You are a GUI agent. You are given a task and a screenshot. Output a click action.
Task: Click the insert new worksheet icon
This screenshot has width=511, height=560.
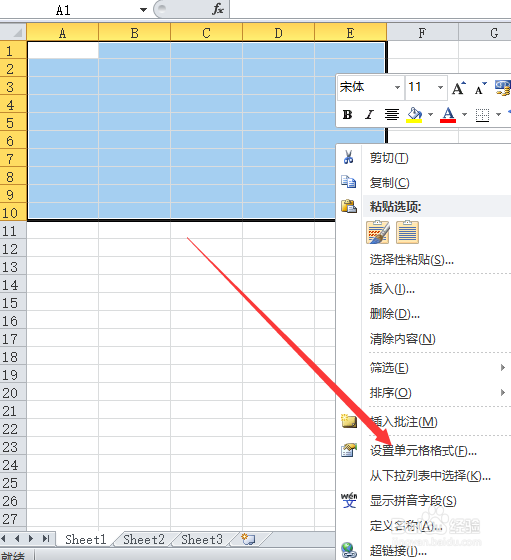coord(248,539)
